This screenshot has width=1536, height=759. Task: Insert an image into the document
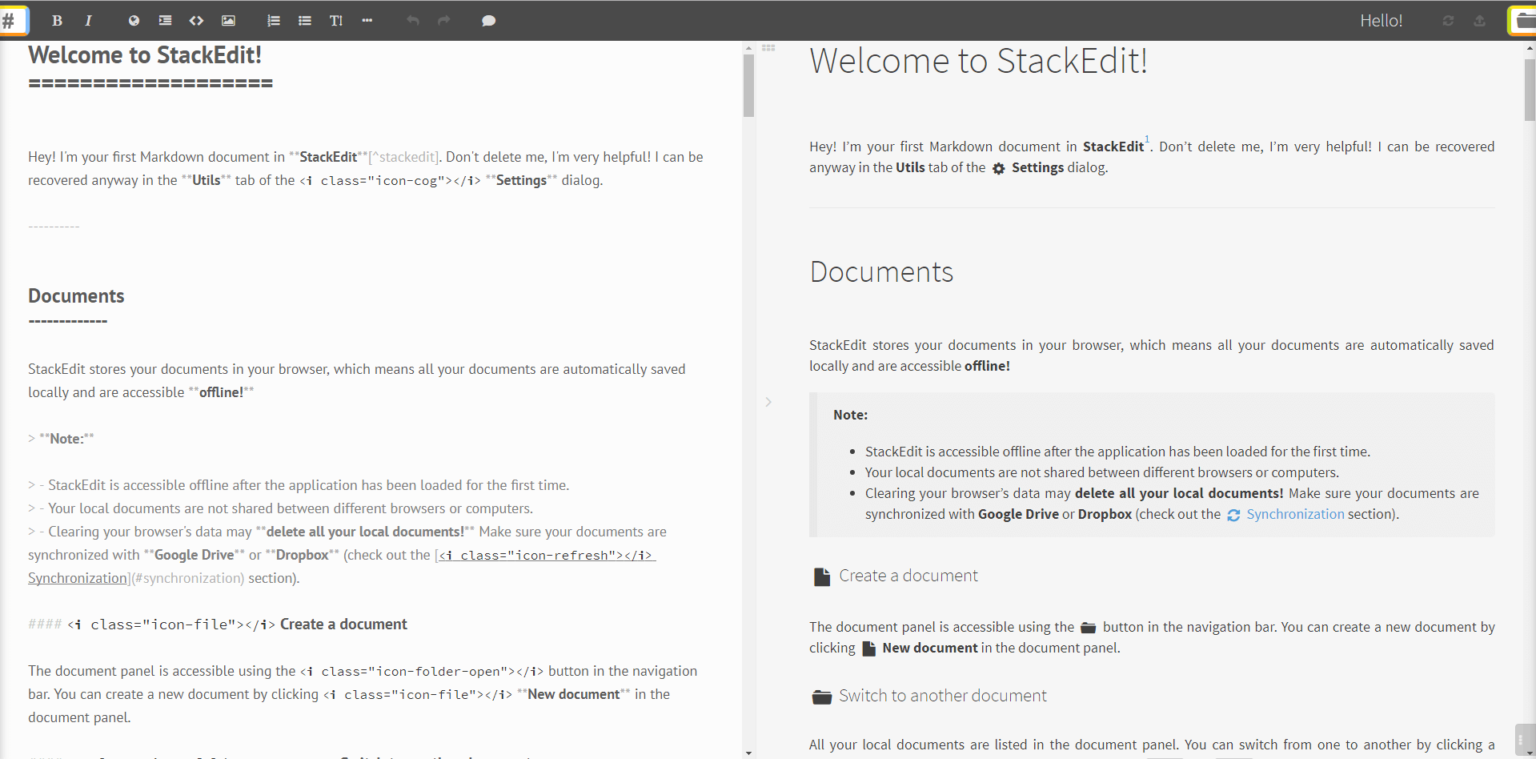(228, 20)
